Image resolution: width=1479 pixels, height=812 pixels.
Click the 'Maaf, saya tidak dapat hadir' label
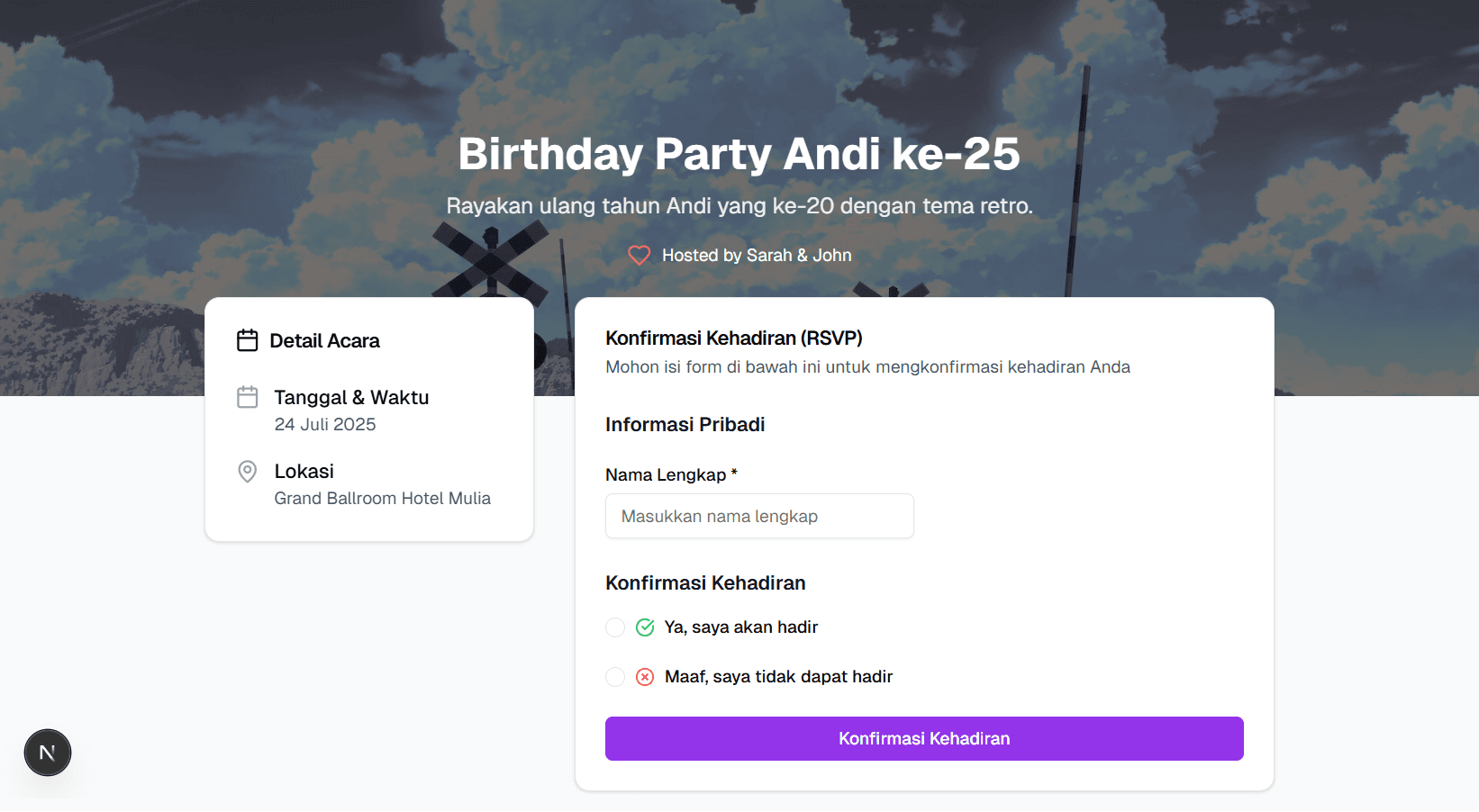tap(779, 677)
